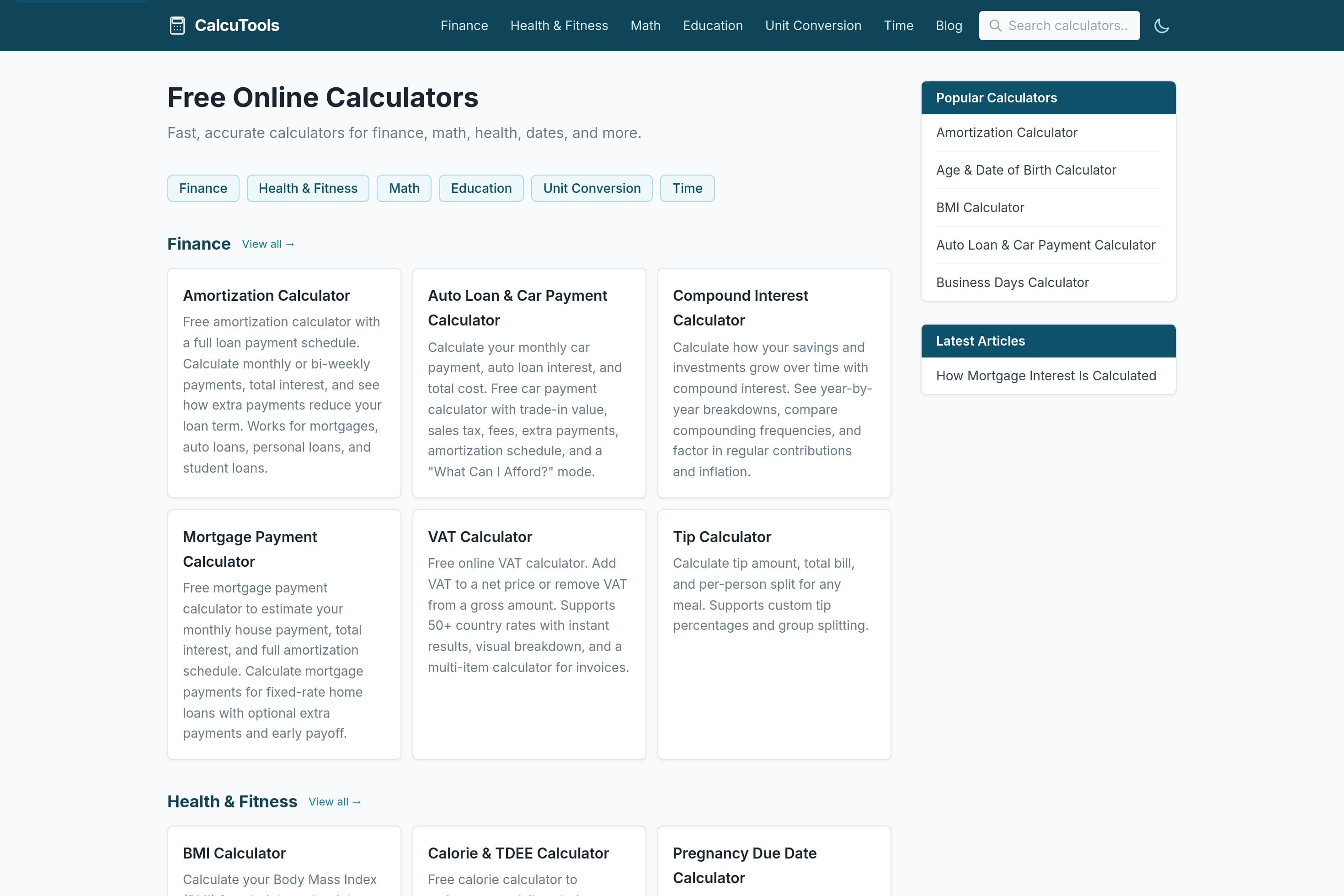
Task: Toggle dark mode using the moon icon
Action: (1162, 25)
